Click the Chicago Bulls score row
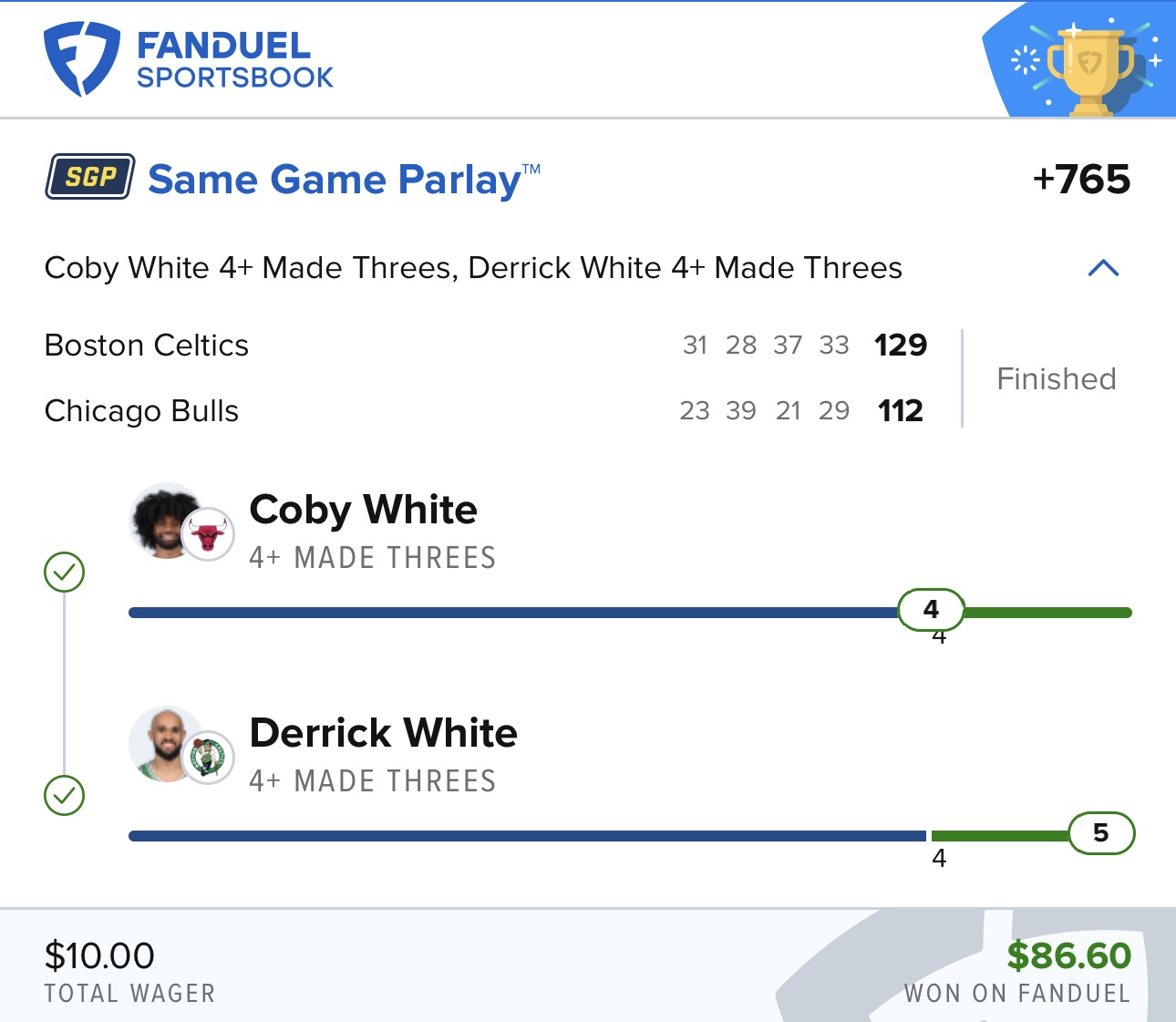Viewport: 1176px width, 1022px height. click(x=486, y=411)
